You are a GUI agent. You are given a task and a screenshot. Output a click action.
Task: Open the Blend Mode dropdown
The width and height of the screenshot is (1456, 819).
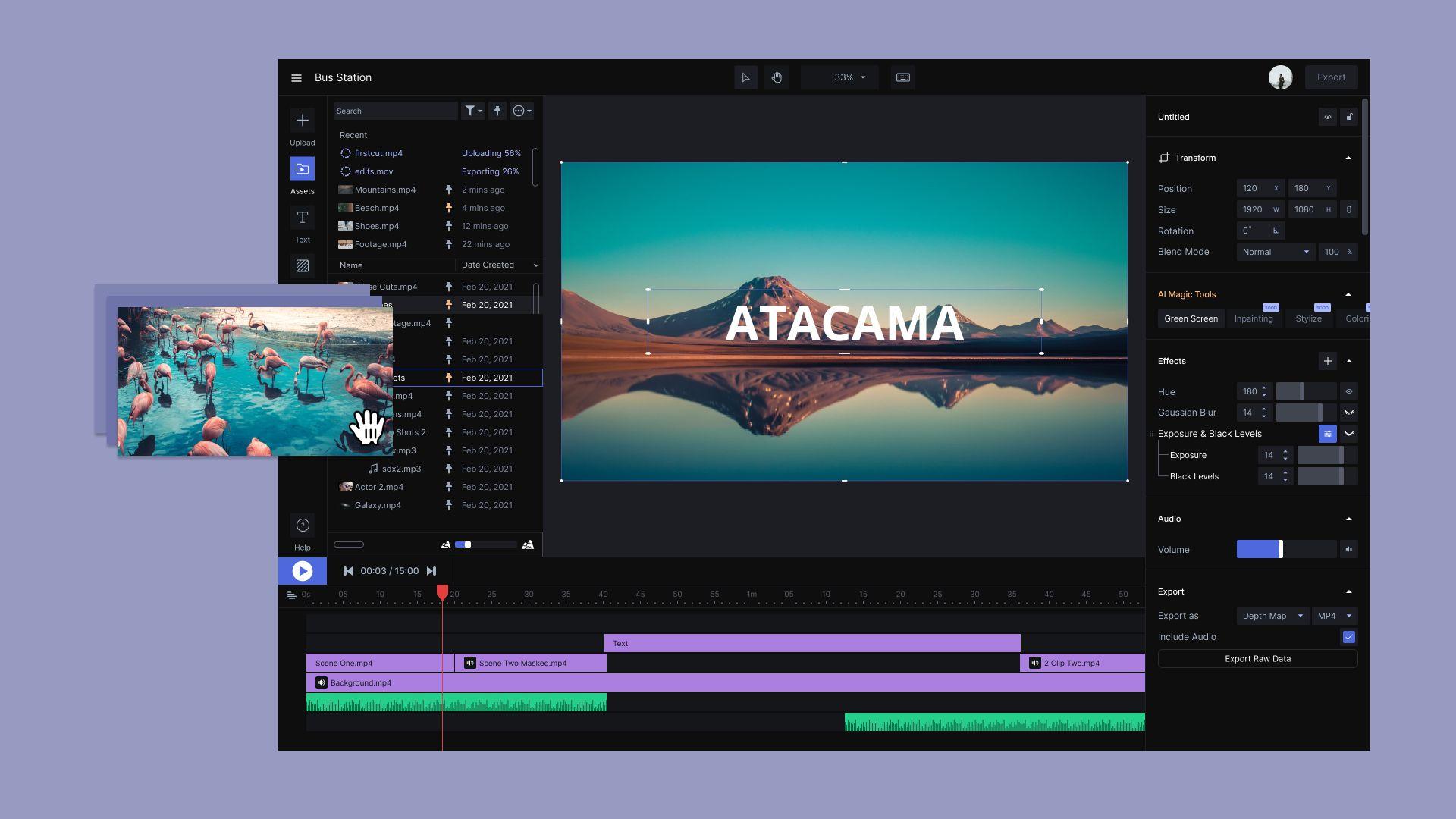click(x=1272, y=252)
